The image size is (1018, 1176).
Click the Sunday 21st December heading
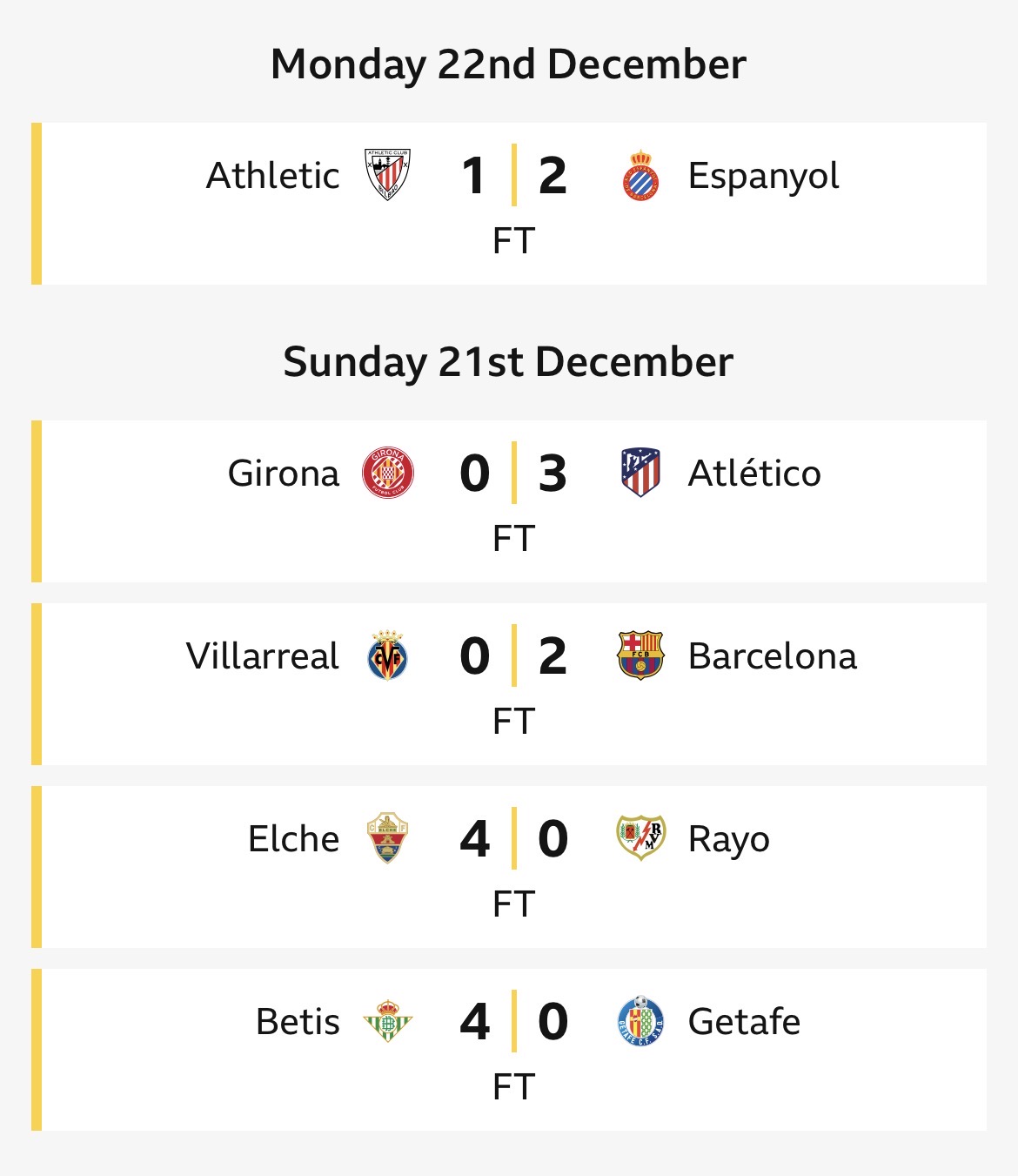tap(509, 362)
